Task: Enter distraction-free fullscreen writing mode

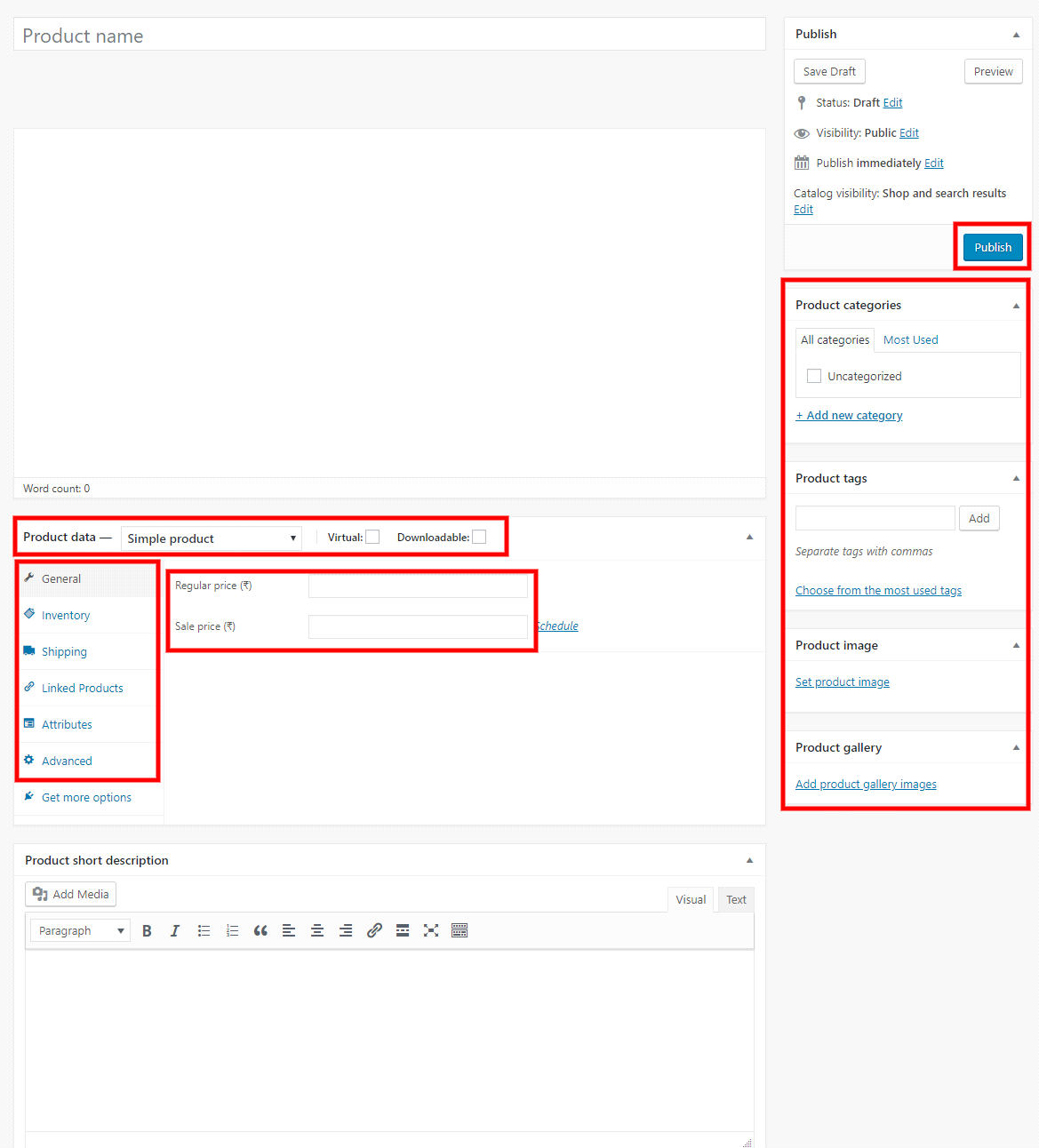Action: [431, 930]
